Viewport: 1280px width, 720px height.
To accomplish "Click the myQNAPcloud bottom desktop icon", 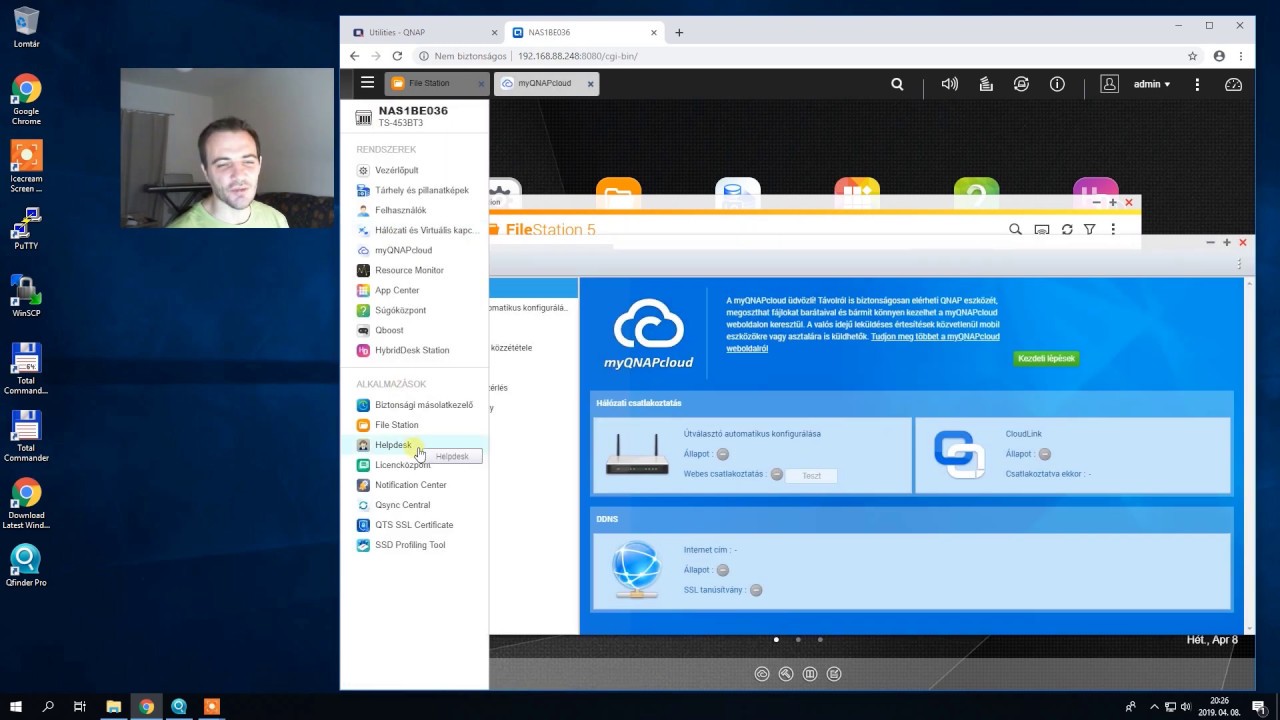I will tap(762, 674).
